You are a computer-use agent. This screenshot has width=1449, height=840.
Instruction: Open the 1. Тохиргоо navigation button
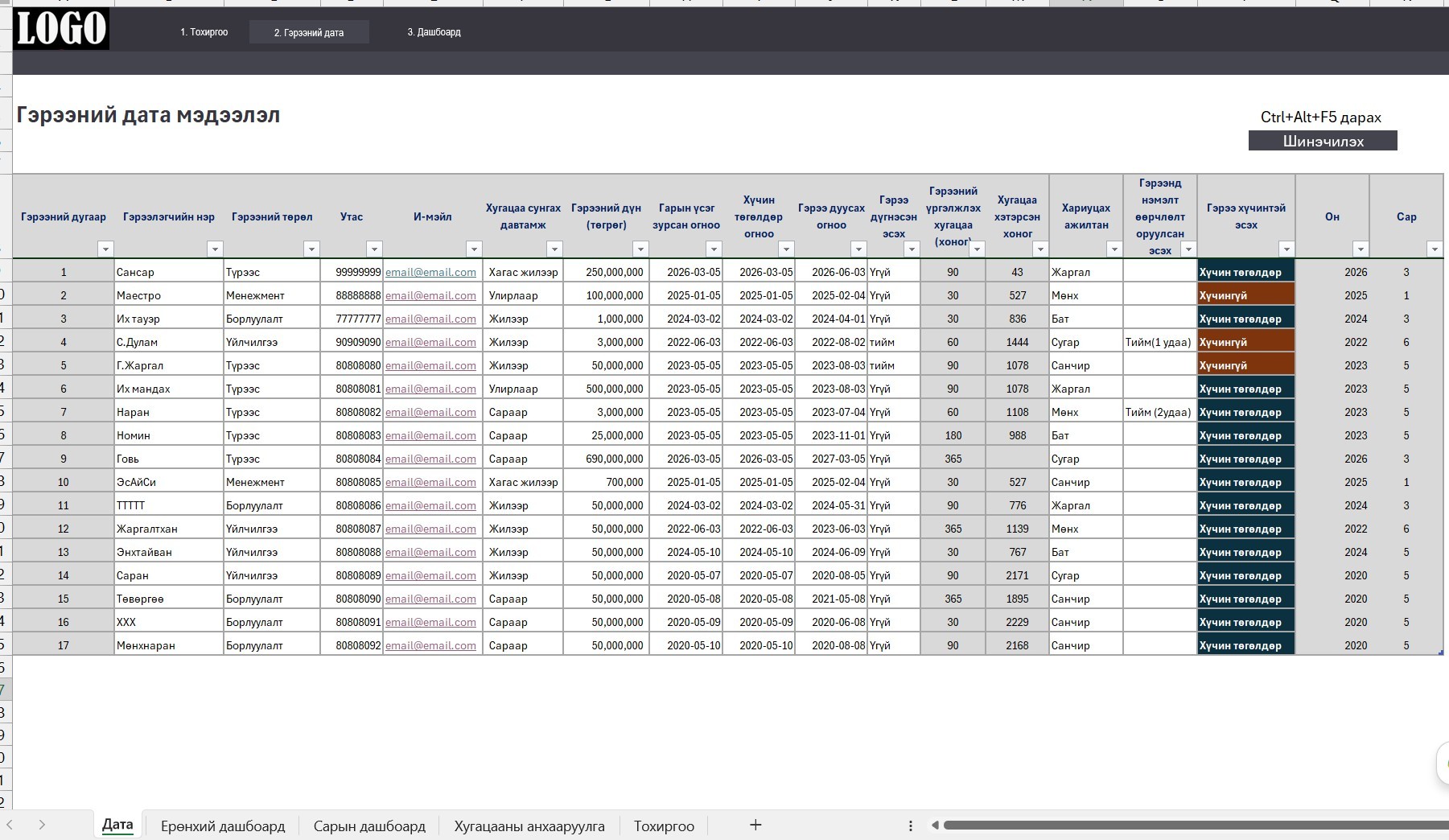[x=204, y=32]
